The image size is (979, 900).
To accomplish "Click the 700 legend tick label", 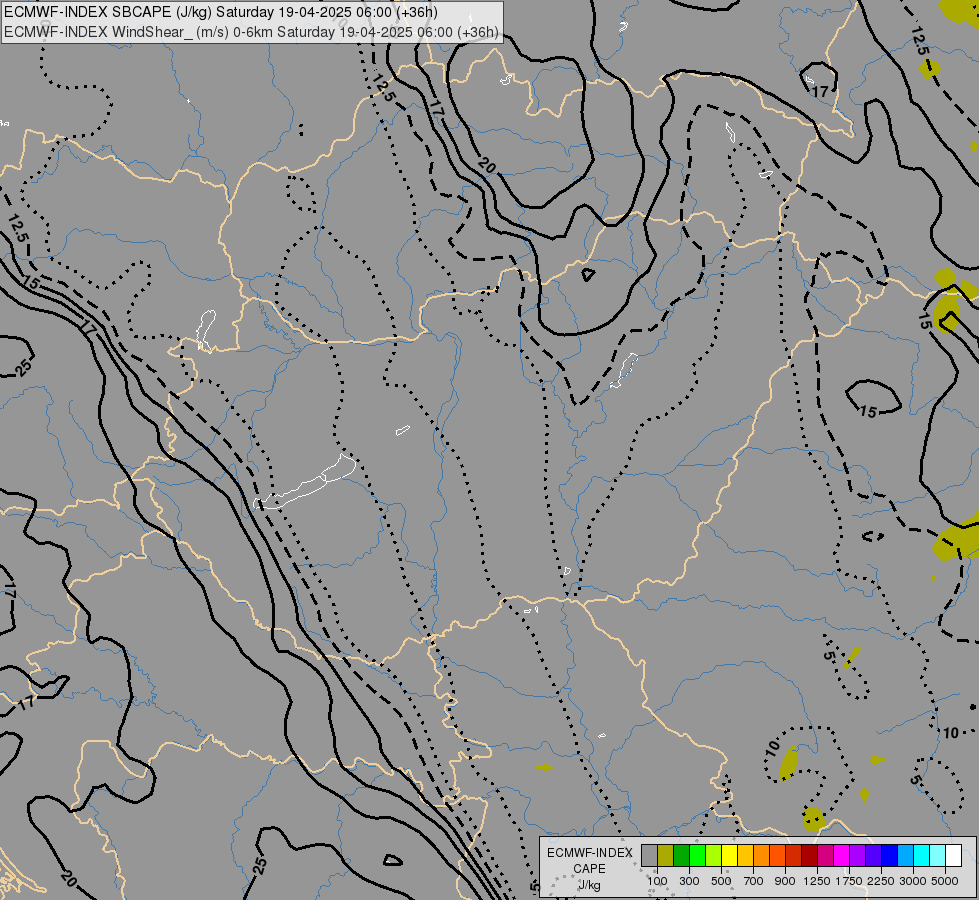I will point(754,881).
